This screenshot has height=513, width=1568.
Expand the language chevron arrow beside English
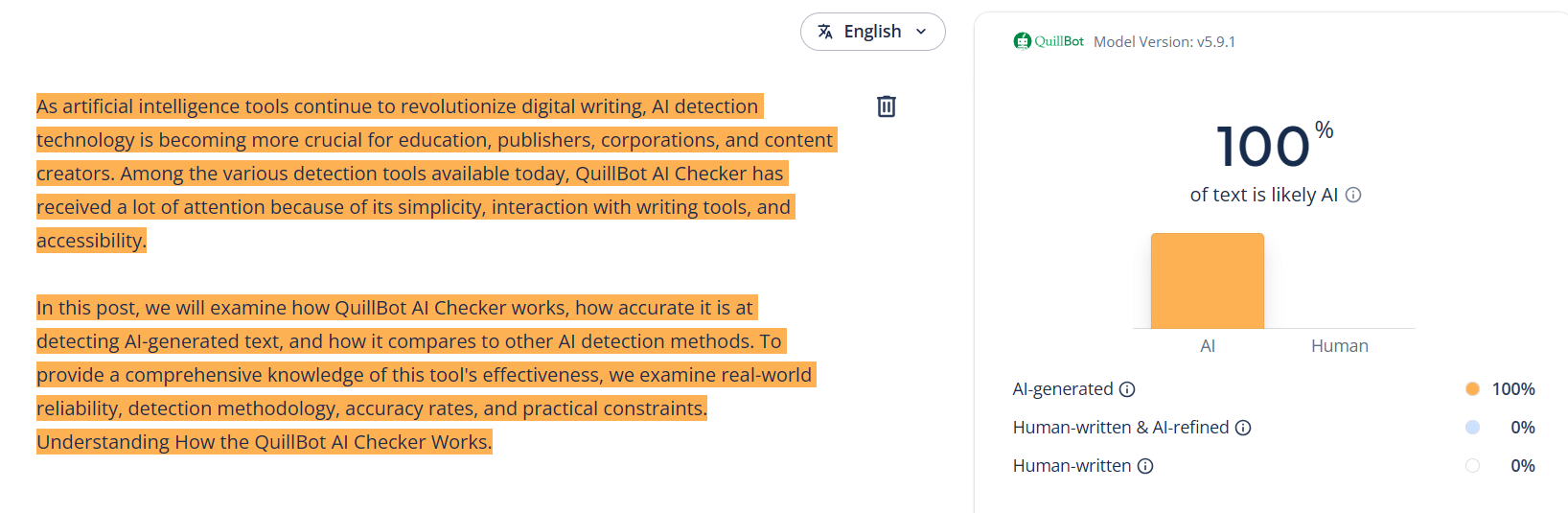tap(922, 32)
